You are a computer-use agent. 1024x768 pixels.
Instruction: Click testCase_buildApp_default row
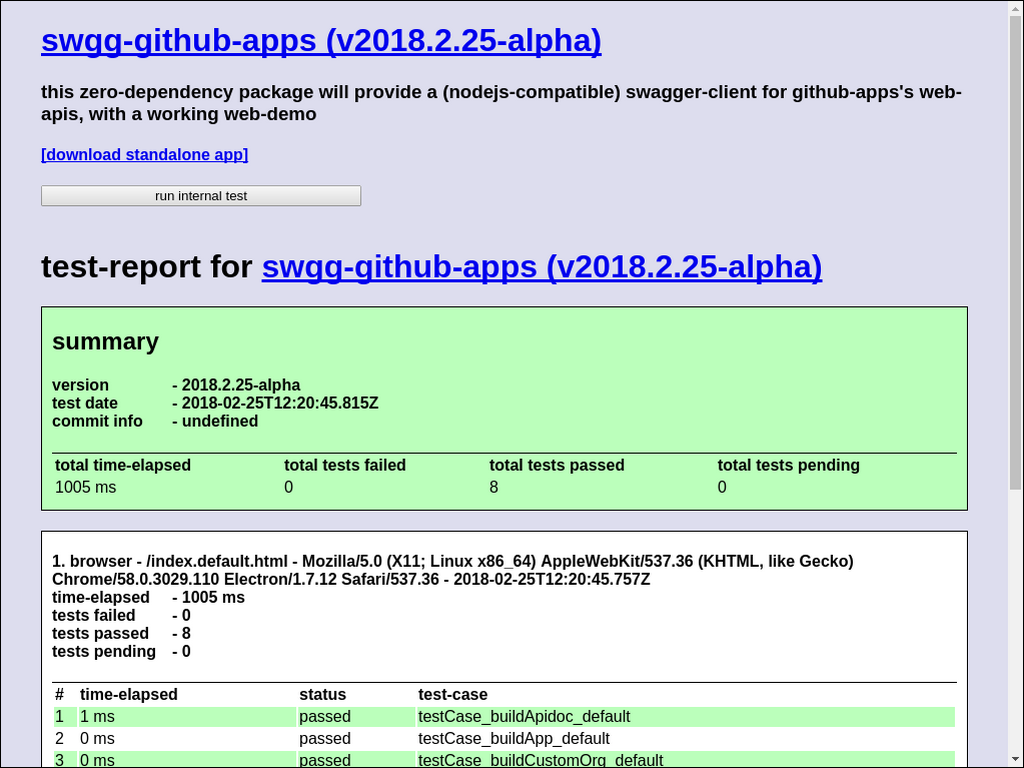[x=504, y=739]
